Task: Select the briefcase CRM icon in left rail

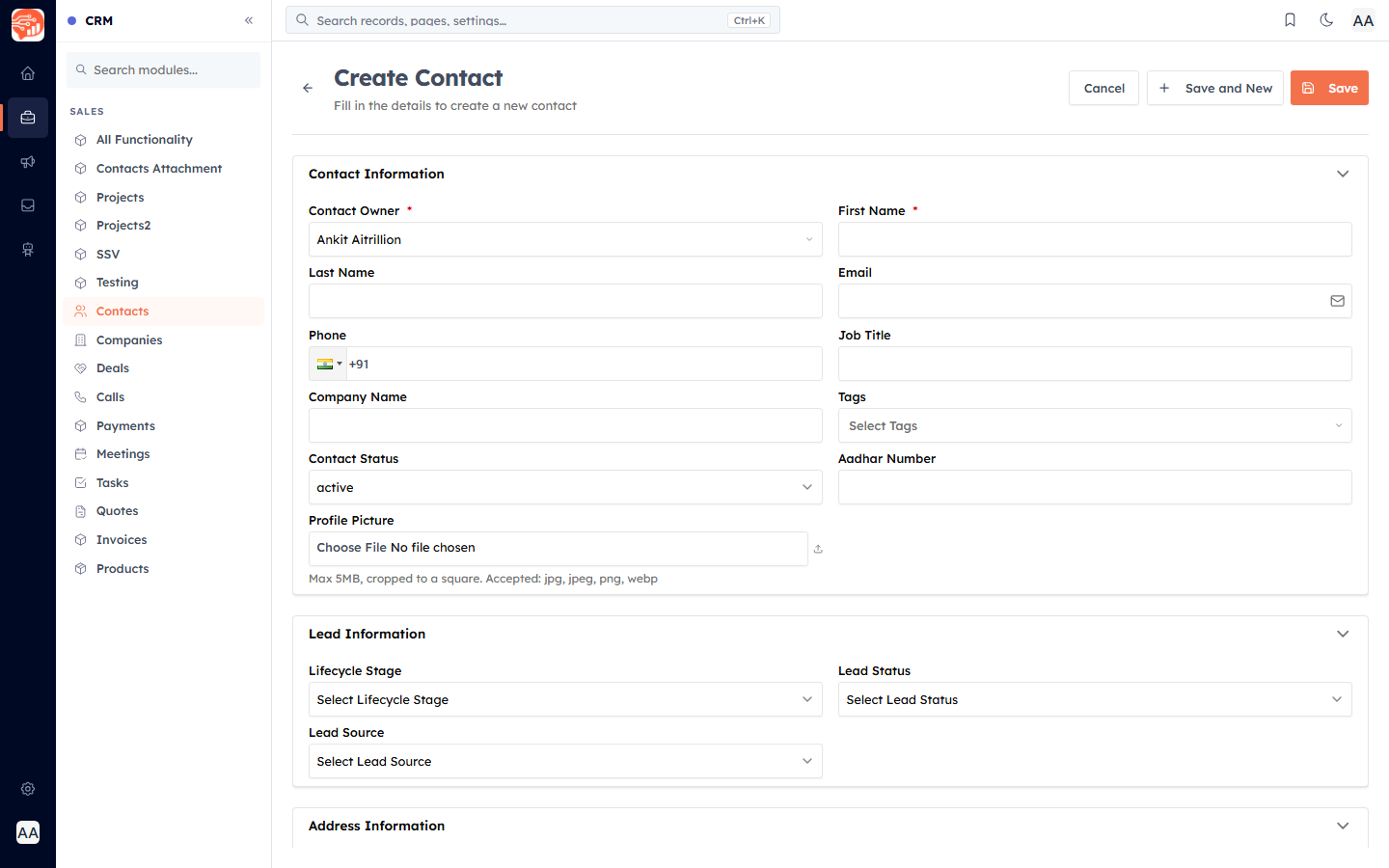Action: [28, 118]
